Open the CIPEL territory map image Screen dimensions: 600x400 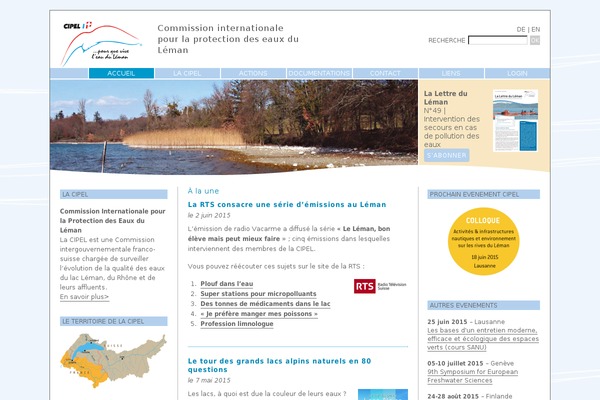(x=113, y=360)
